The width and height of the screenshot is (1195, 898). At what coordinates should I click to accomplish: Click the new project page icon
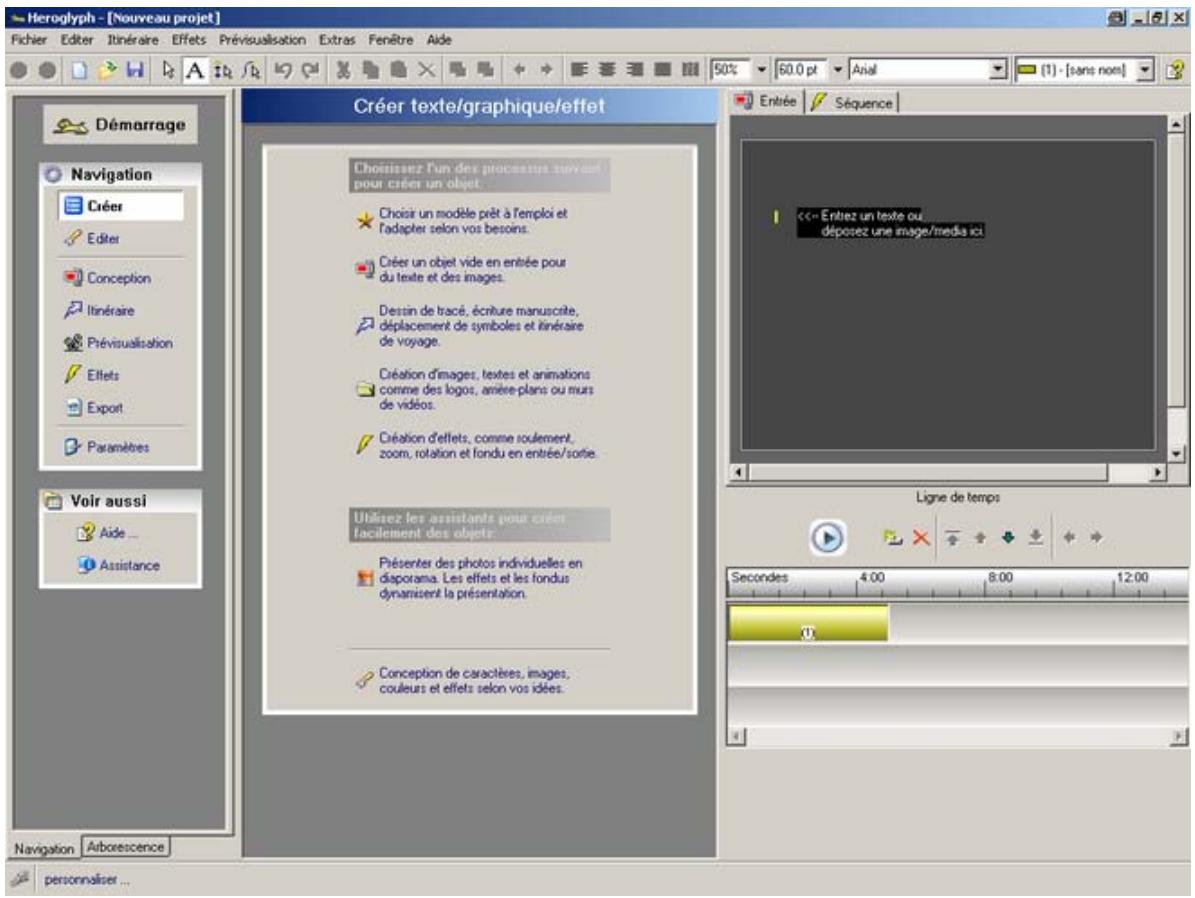79,70
